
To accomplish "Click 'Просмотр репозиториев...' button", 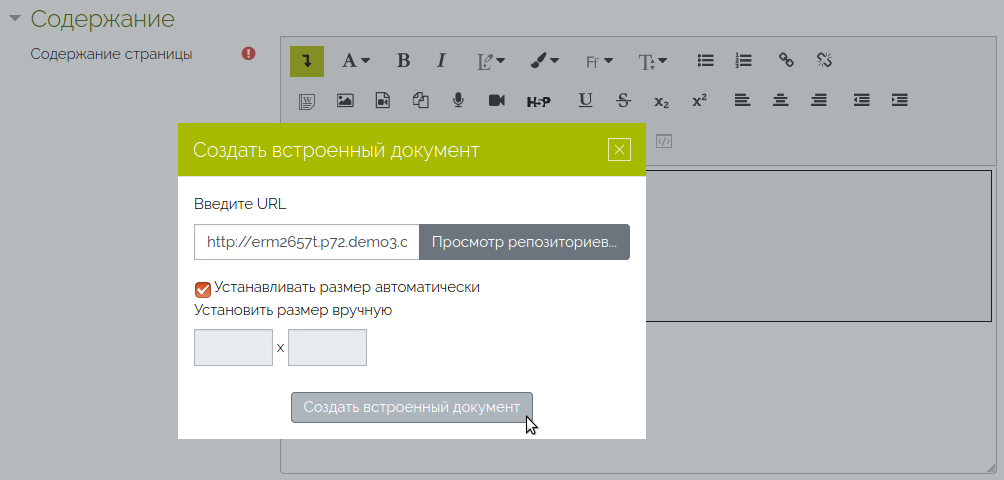I will 524,242.
